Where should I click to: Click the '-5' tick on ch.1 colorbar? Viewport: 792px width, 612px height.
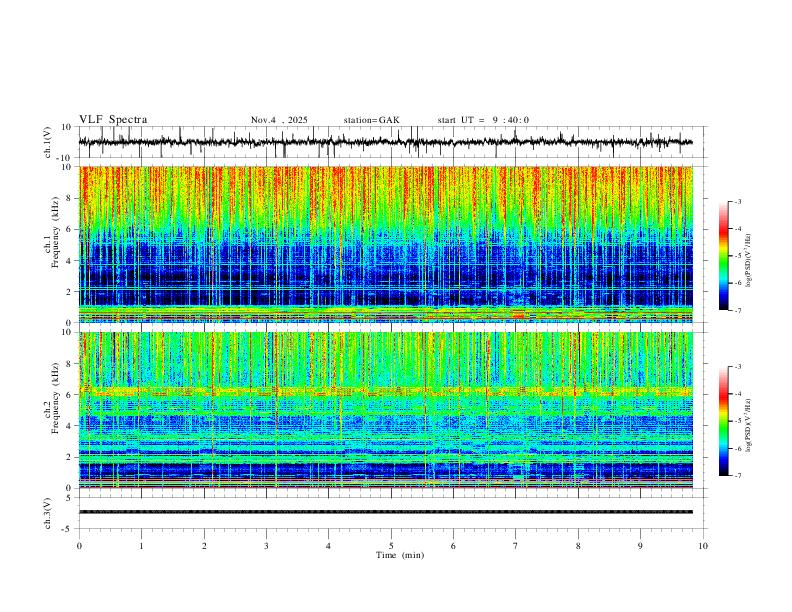tap(738, 256)
